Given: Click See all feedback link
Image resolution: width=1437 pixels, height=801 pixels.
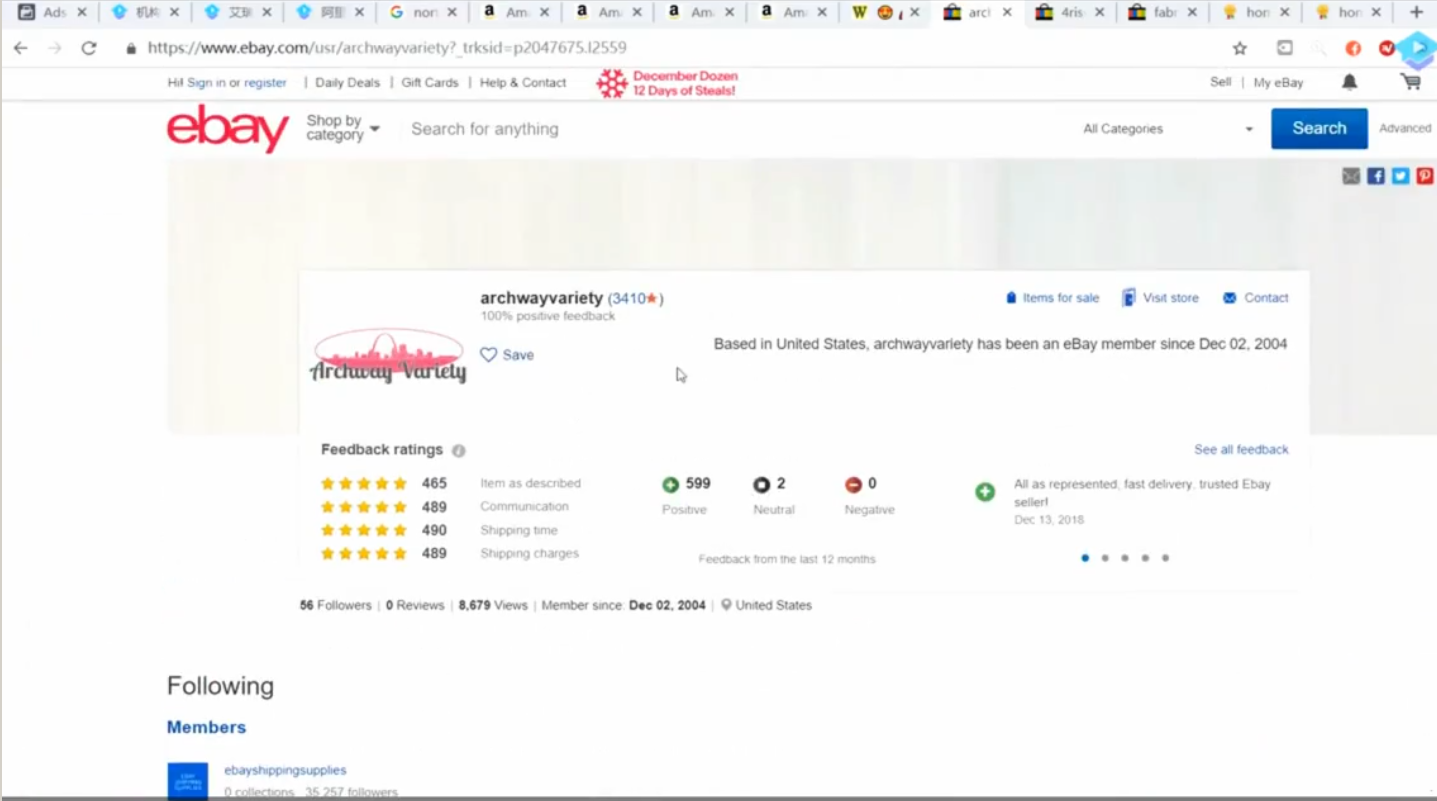Looking at the screenshot, I should pyautogui.click(x=1241, y=450).
